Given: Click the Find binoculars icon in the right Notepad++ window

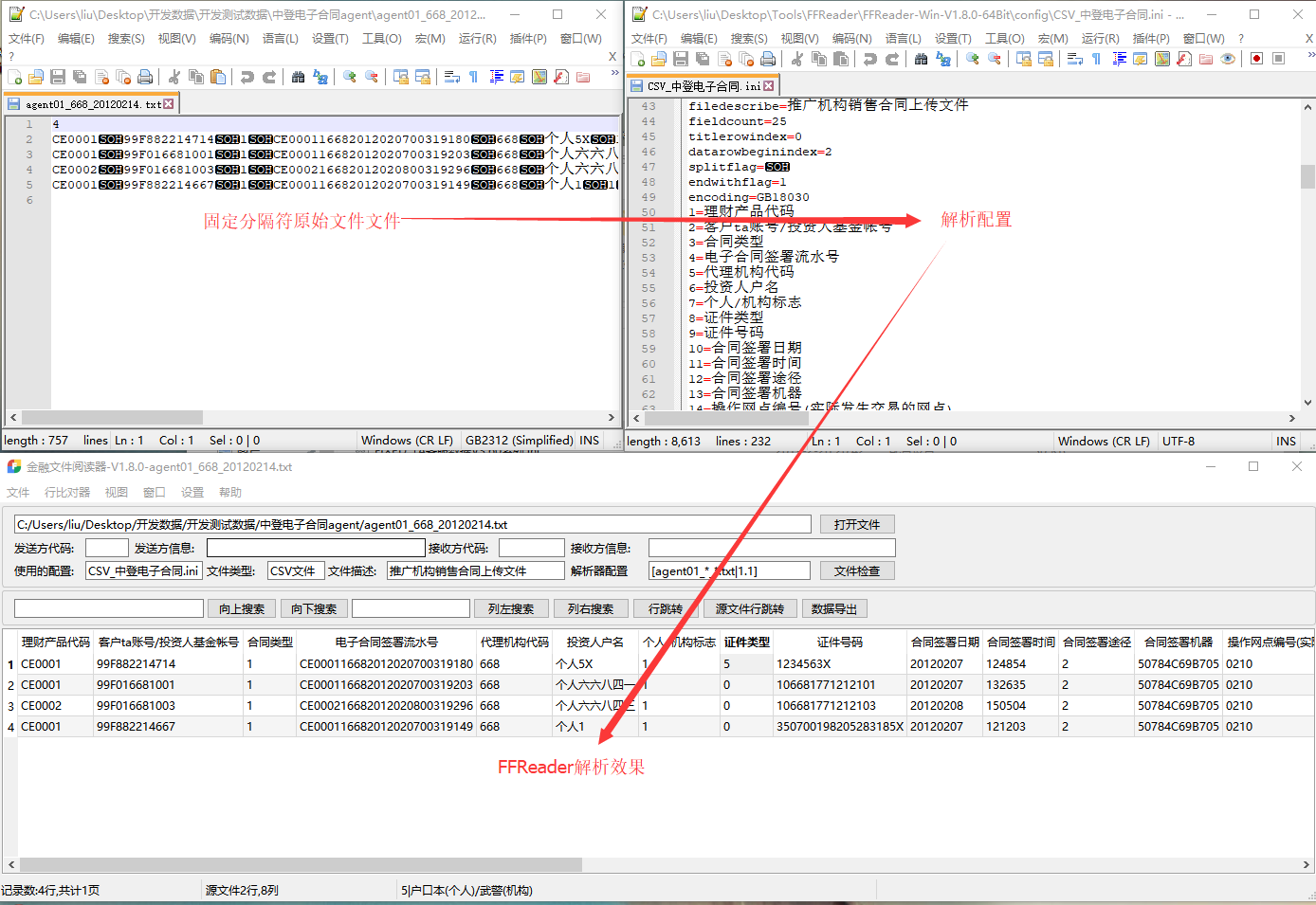Looking at the screenshot, I should [x=922, y=59].
